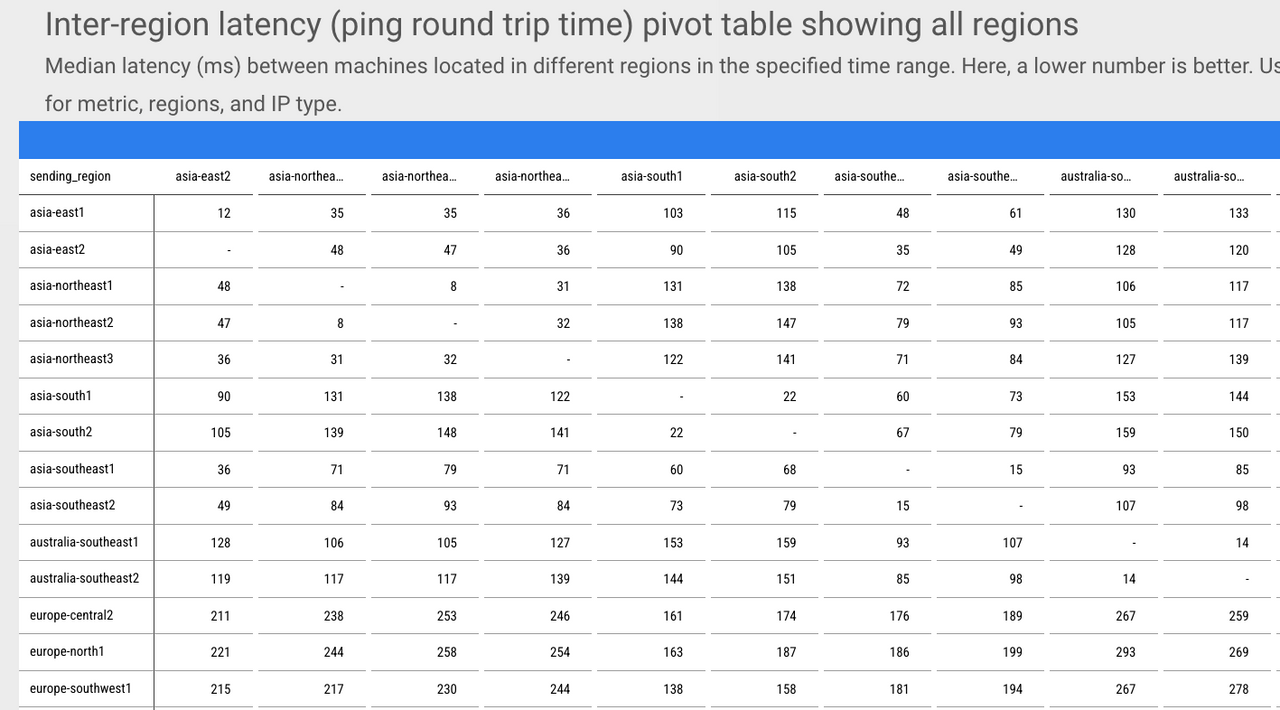Click the asia-south2 row label
Image resolution: width=1280 pixels, height=710 pixels.
[x=61, y=432]
